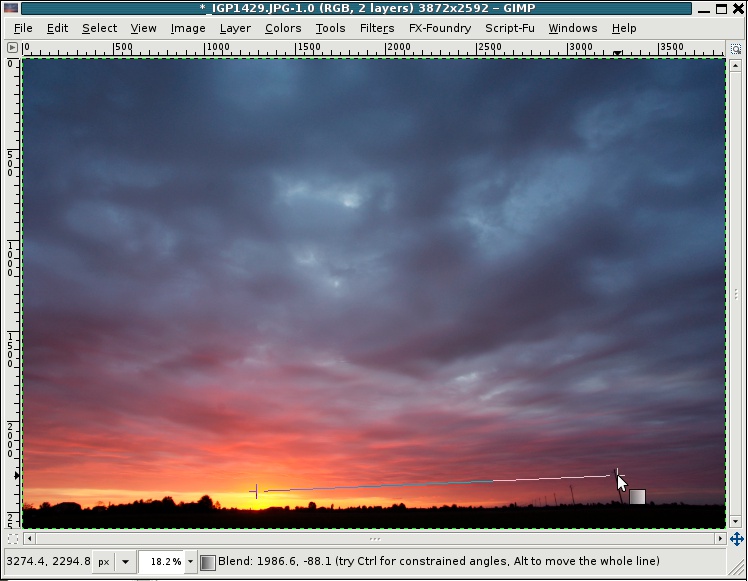Click the window resize grip at bottom right
Viewport: 748px width, 581px height.
coord(736,567)
